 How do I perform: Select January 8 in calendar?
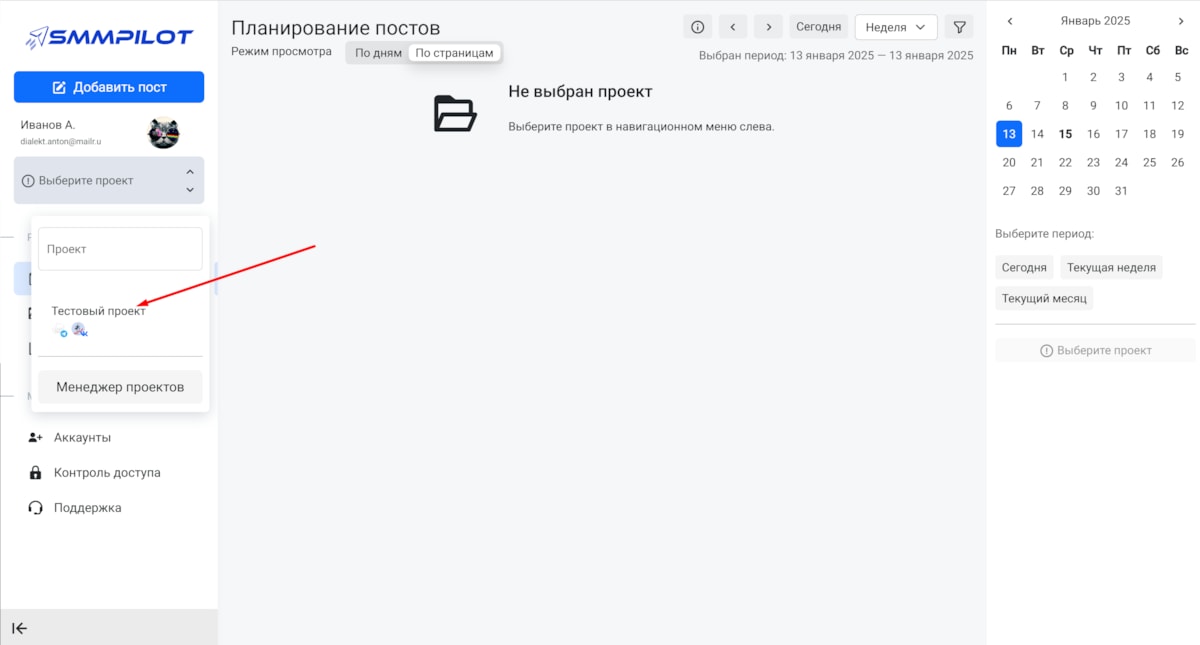click(x=1065, y=105)
